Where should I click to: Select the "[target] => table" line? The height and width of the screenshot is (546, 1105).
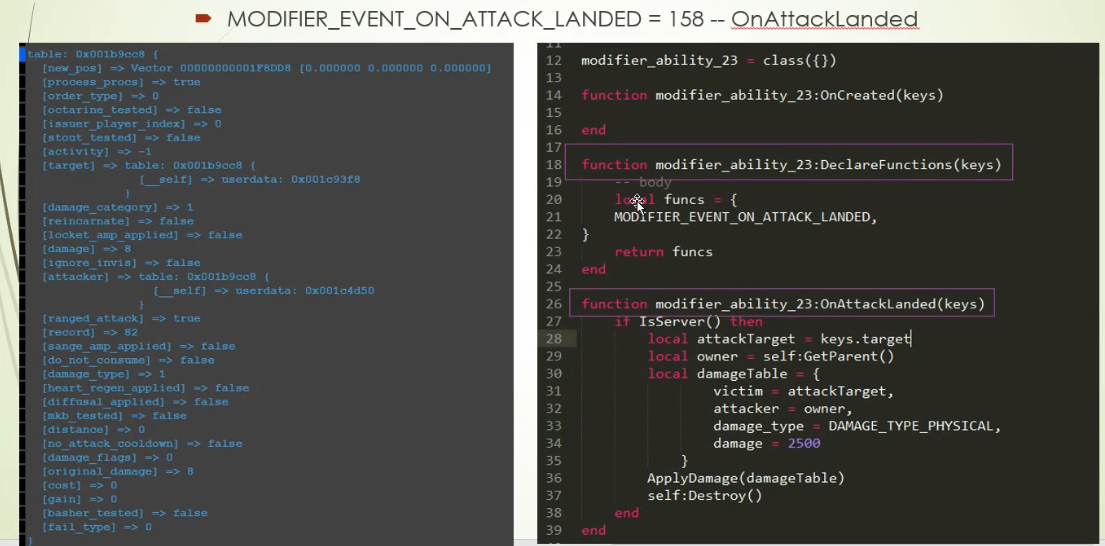149,166
